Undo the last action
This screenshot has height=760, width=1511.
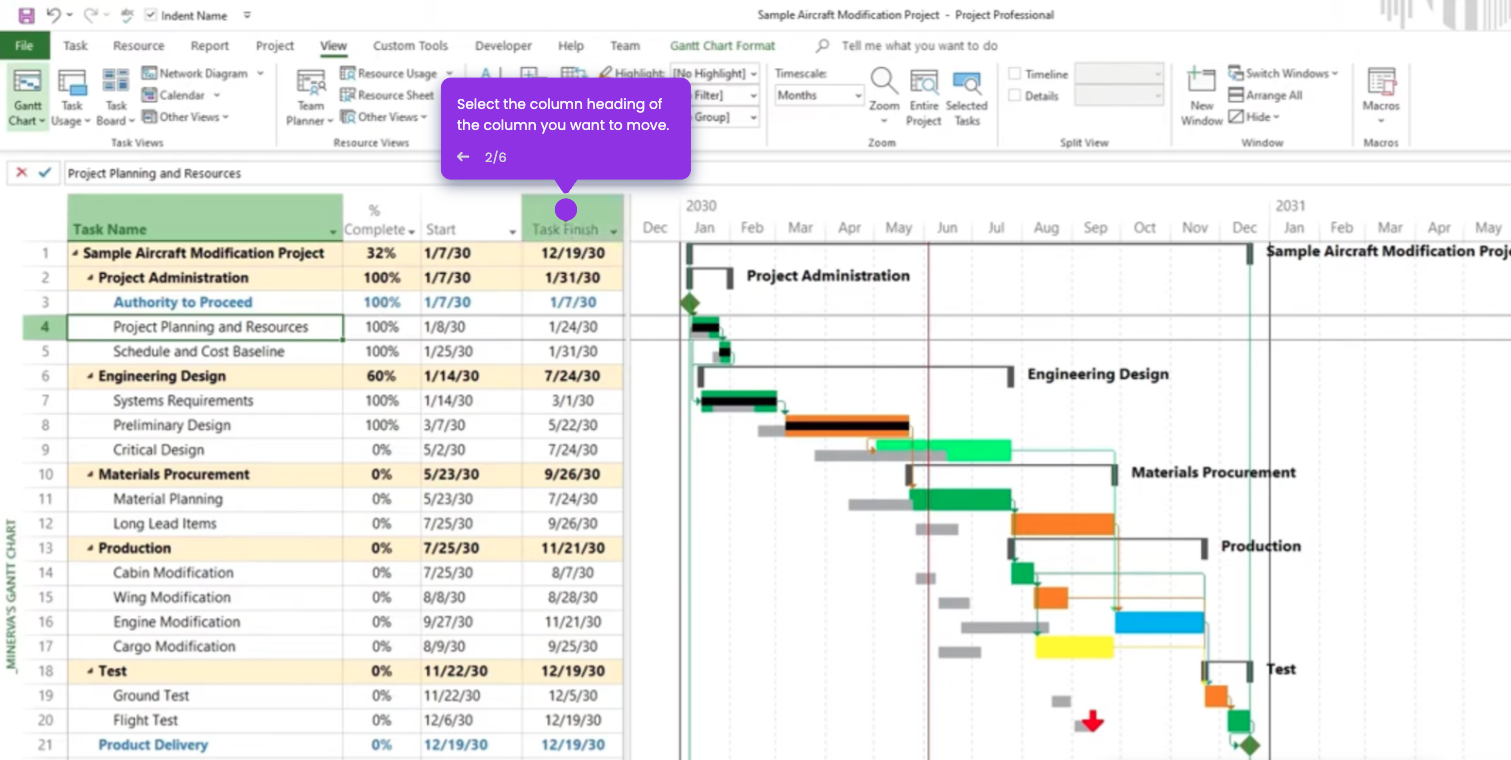tap(54, 15)
